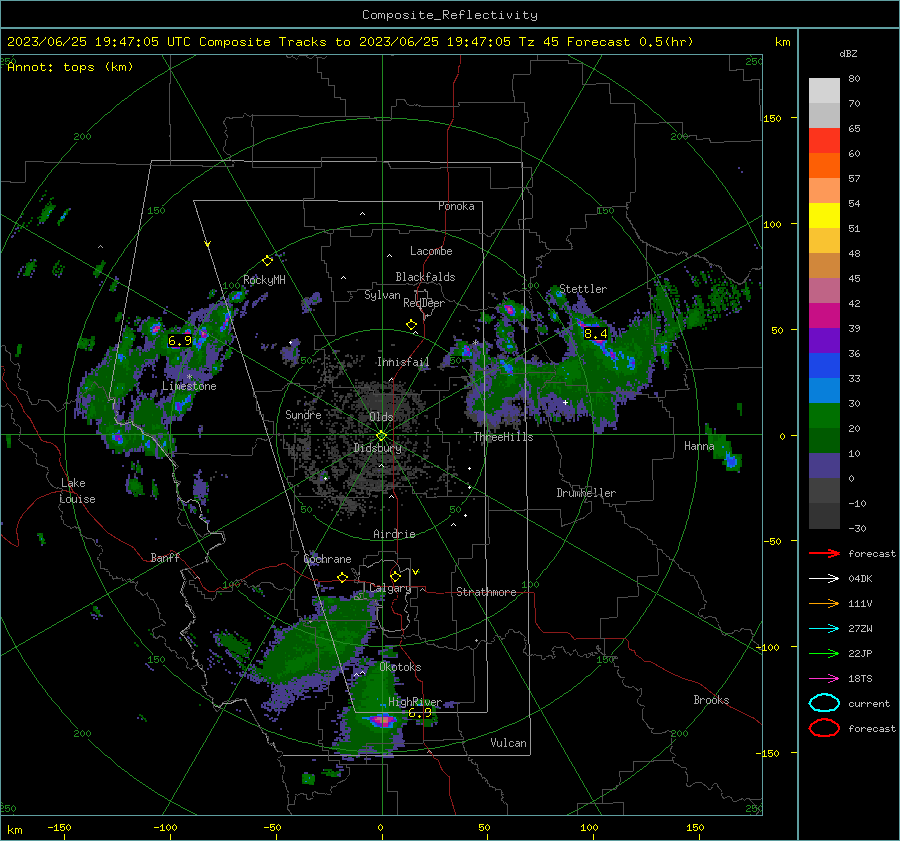
Task: Click the cyan 27ZW arrow legend icon
Action: [x=824, y=629]
